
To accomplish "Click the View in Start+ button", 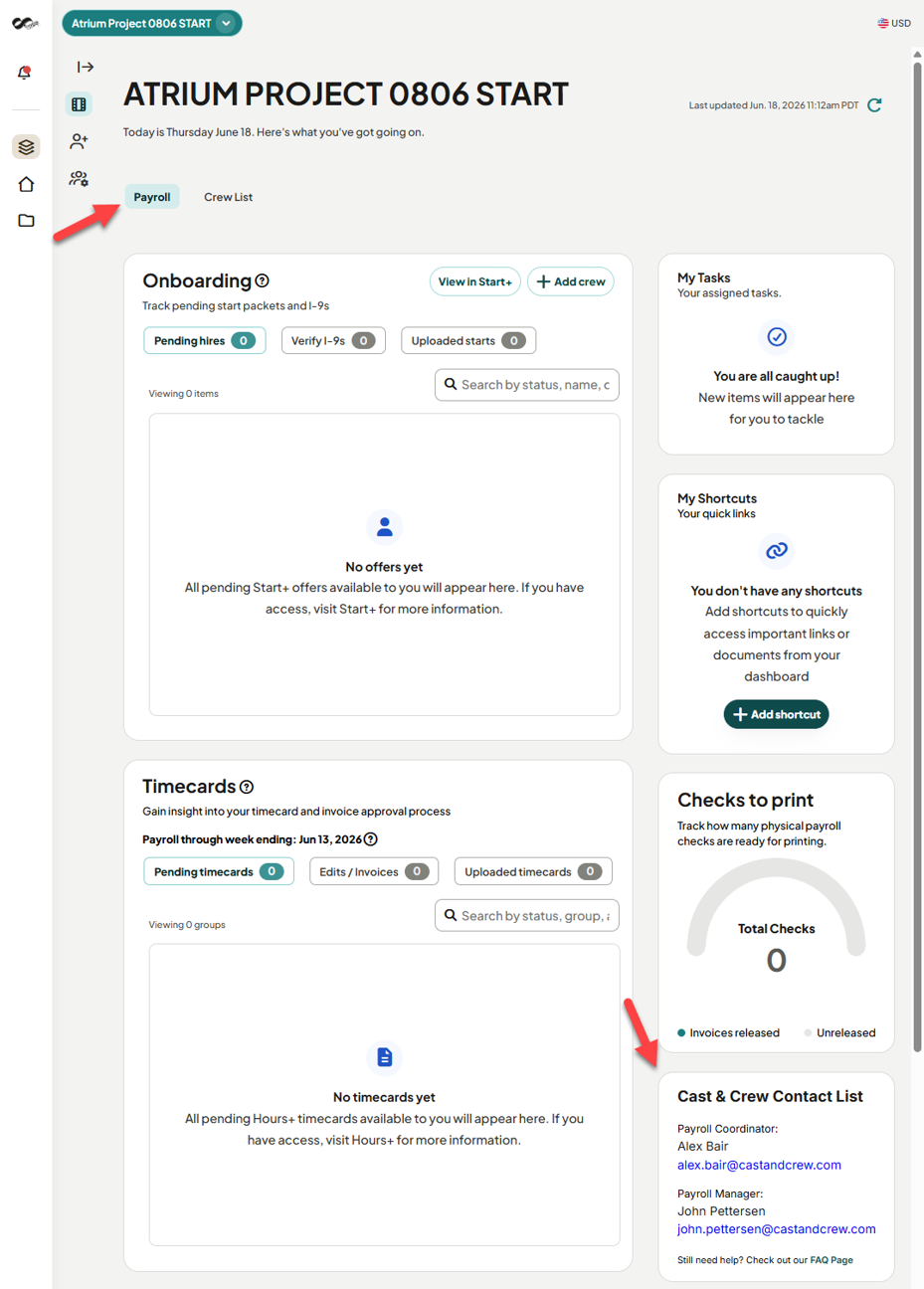I will 474,281.
